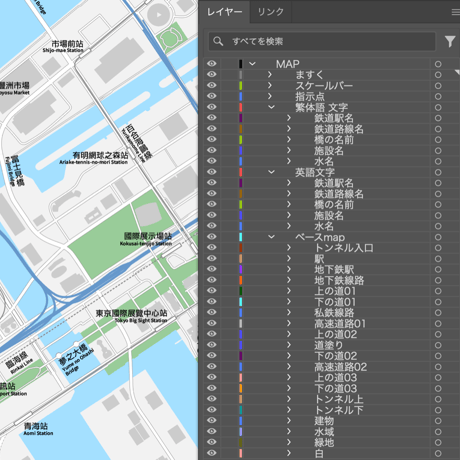Toggle eye icon for 指示点 layer

coord(211,96)
